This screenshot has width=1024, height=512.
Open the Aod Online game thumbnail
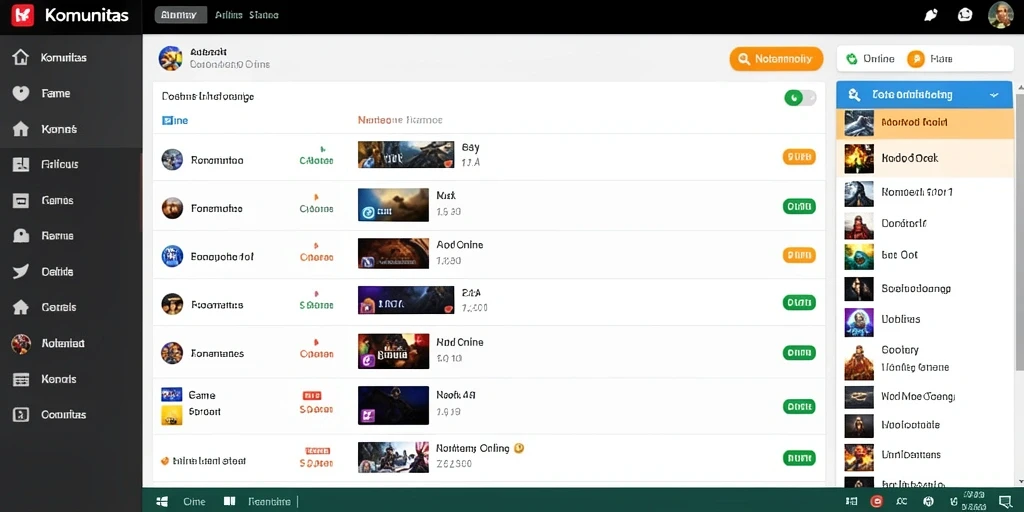(x=393, y=253)
